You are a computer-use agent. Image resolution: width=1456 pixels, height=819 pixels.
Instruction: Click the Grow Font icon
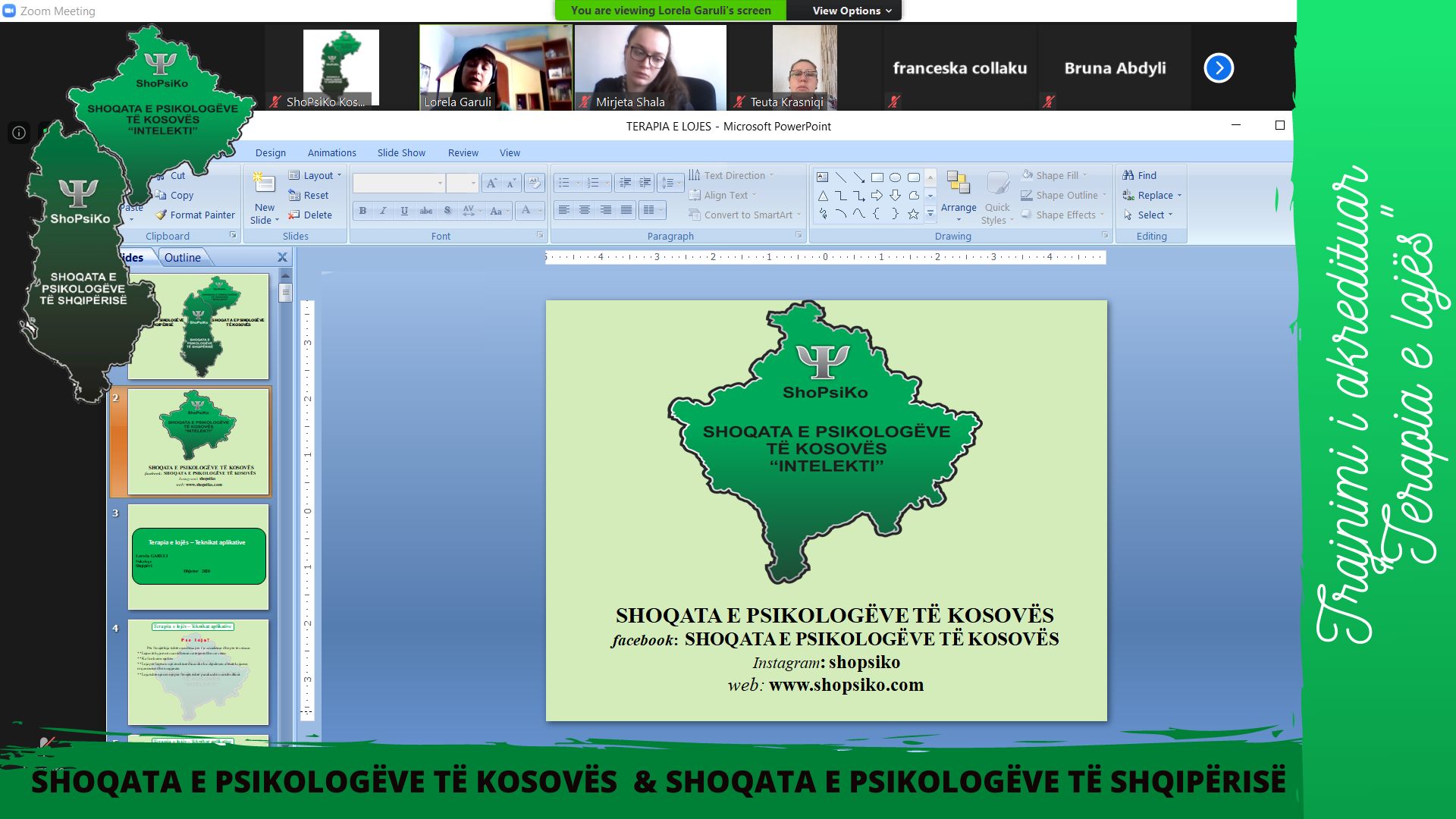click(x=491, y=183)
